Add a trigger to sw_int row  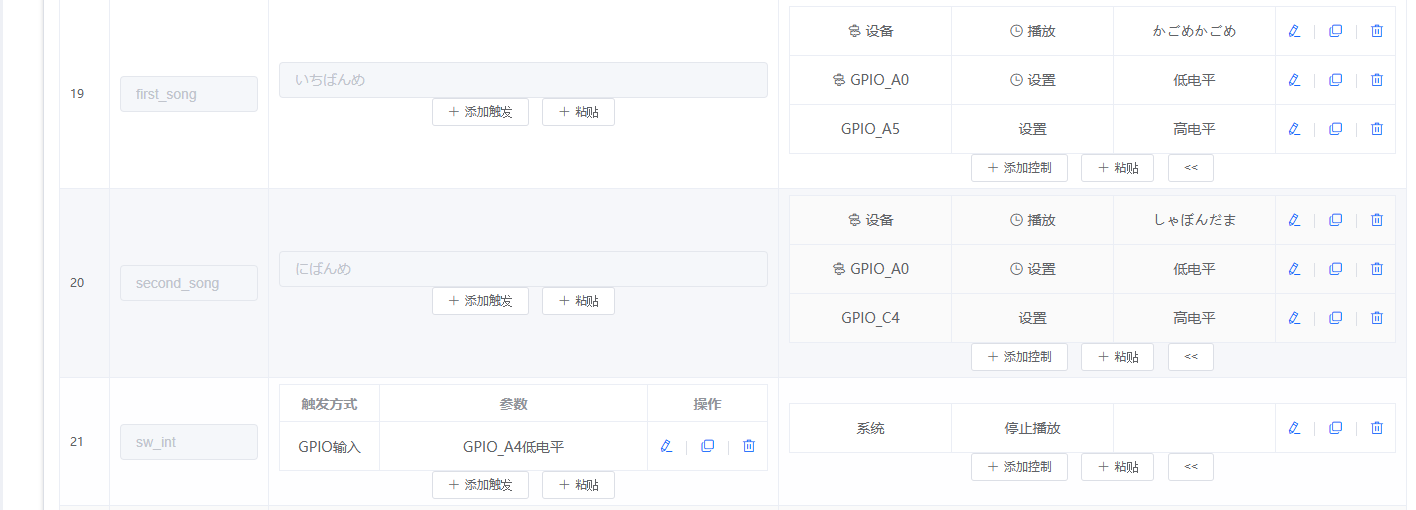coord(480,485)
